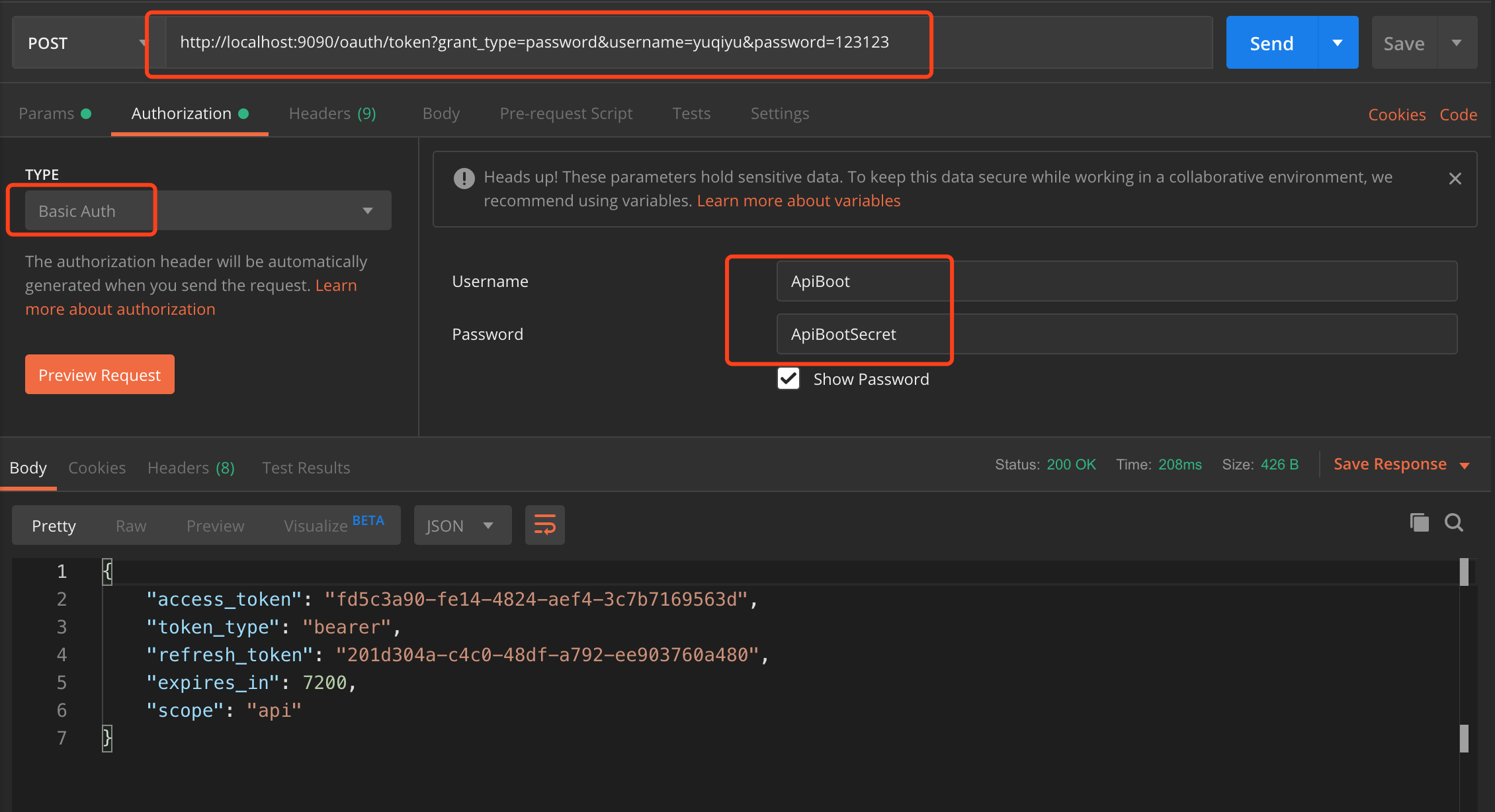Click the Save button

click(x=1404, y=43)
